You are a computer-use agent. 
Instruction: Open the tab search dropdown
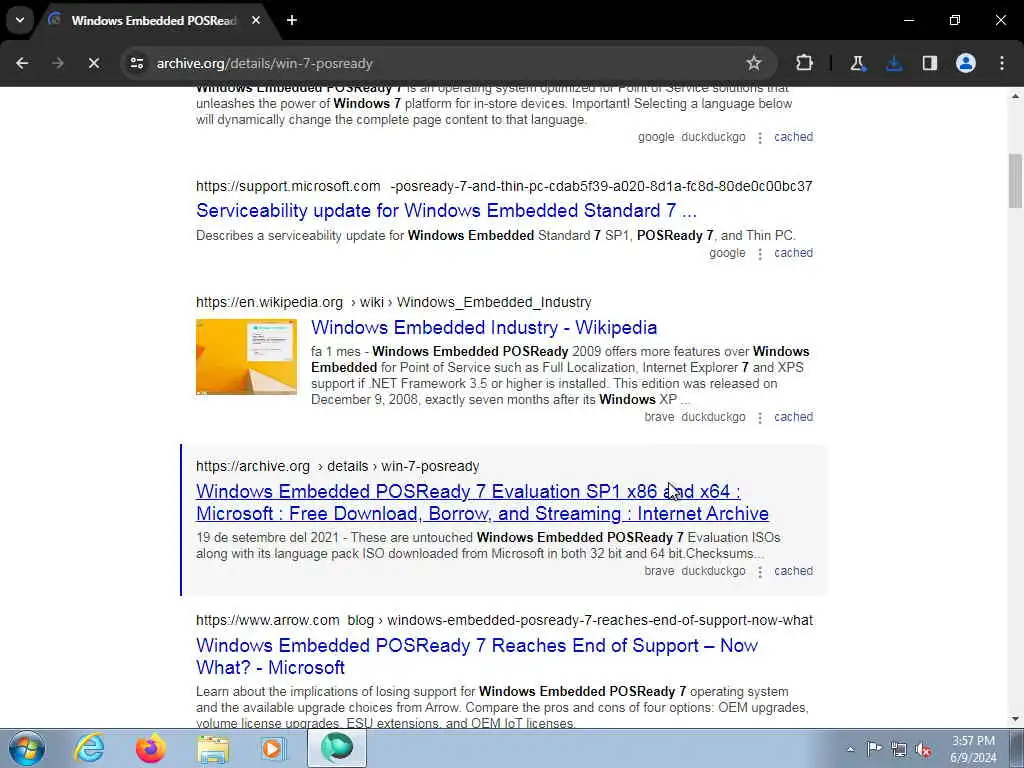[x=20, y=20]
